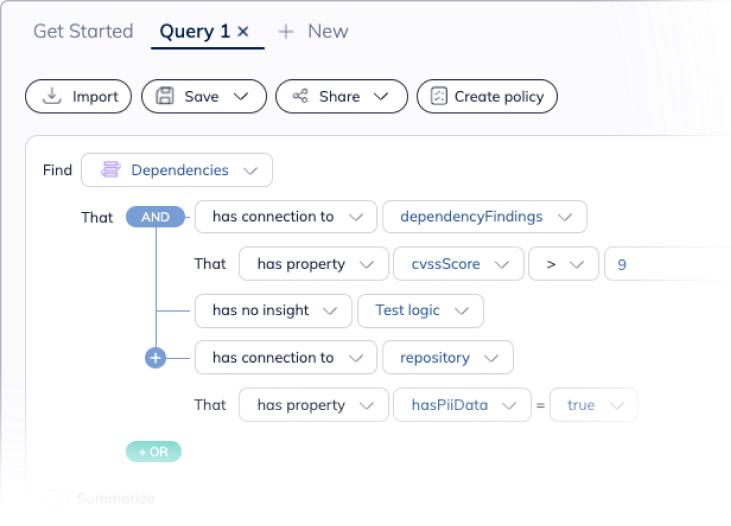Click the + OR button

(153, 452)
